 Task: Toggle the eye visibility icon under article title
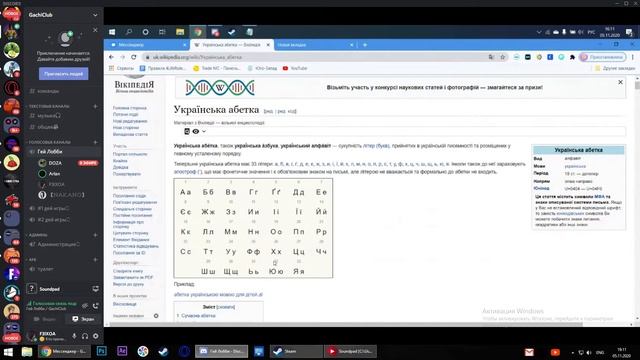click(x=196, y=131)
